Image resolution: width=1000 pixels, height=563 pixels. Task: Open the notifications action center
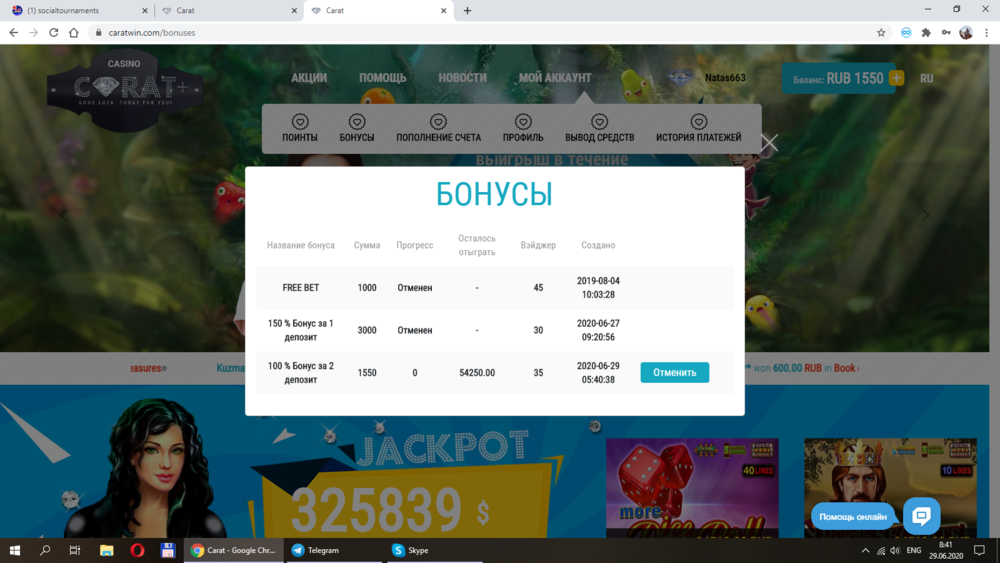pos(980,550)
